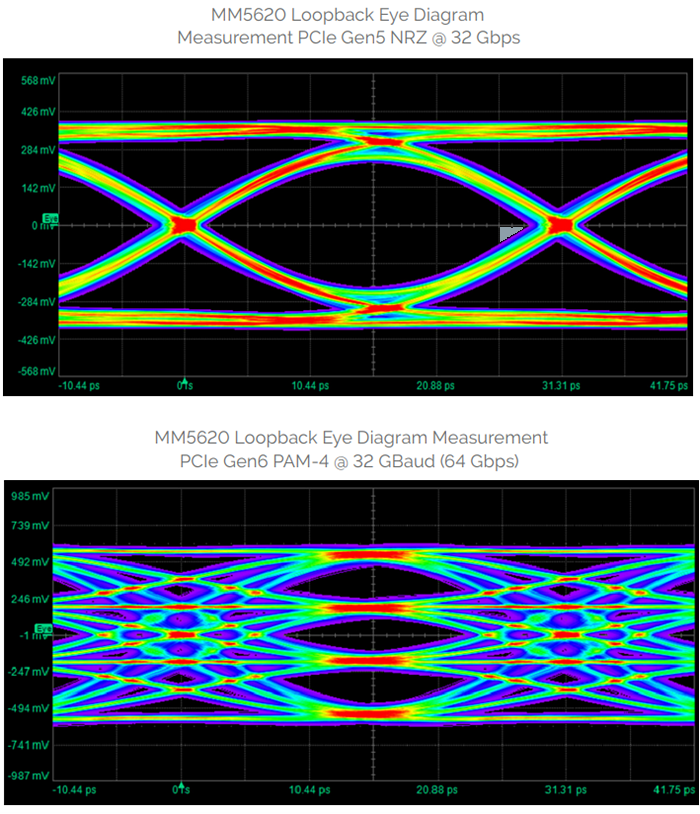This screenshot has width=700, height=814.
Task: Click the right red crossing point of the NRZ eye
Action: (561, 225)
